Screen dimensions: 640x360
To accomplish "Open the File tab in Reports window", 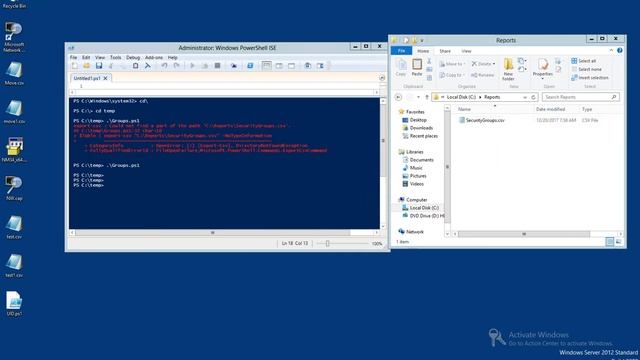I will (402, 51).
